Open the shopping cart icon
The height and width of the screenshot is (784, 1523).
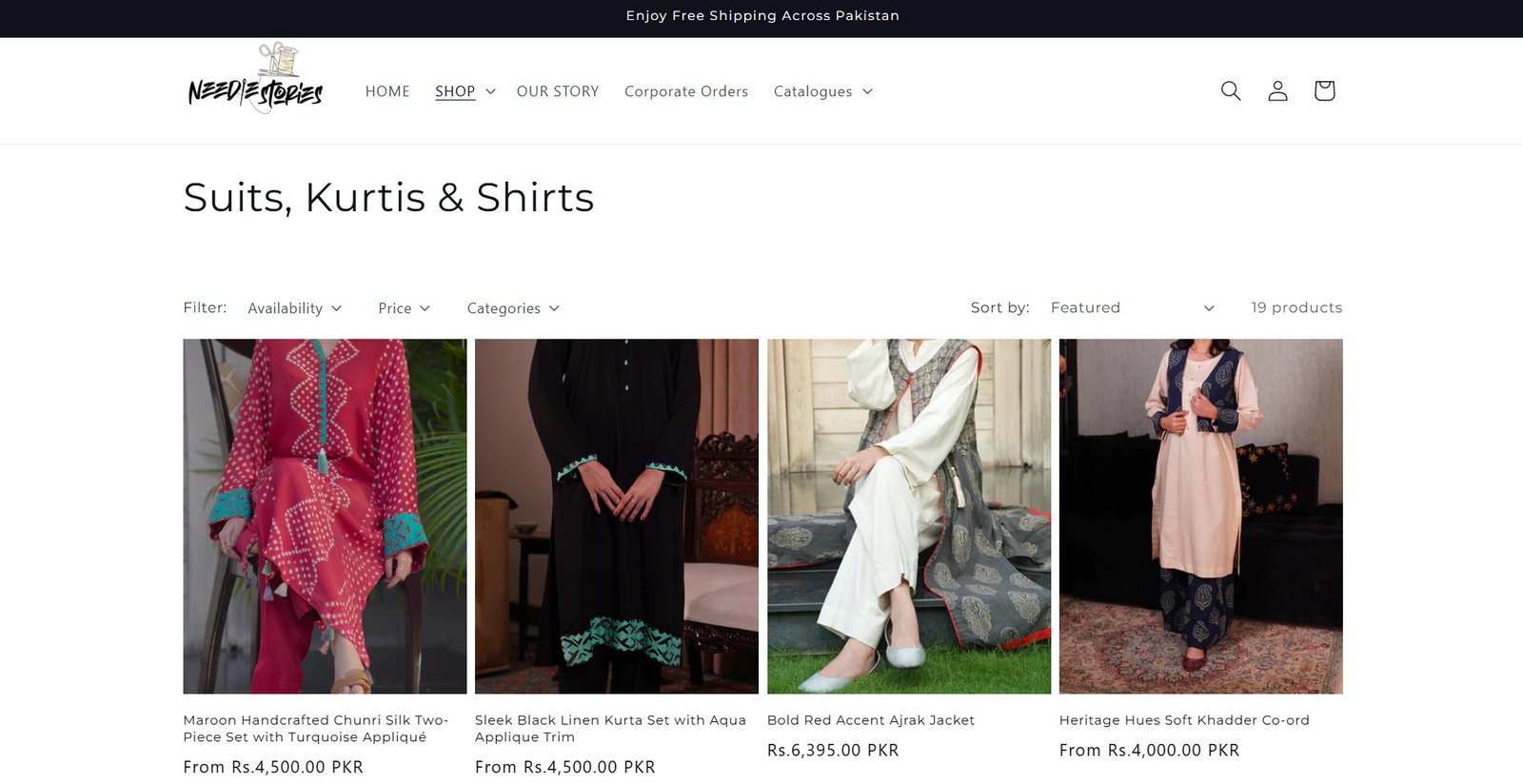pos(1324,90)
